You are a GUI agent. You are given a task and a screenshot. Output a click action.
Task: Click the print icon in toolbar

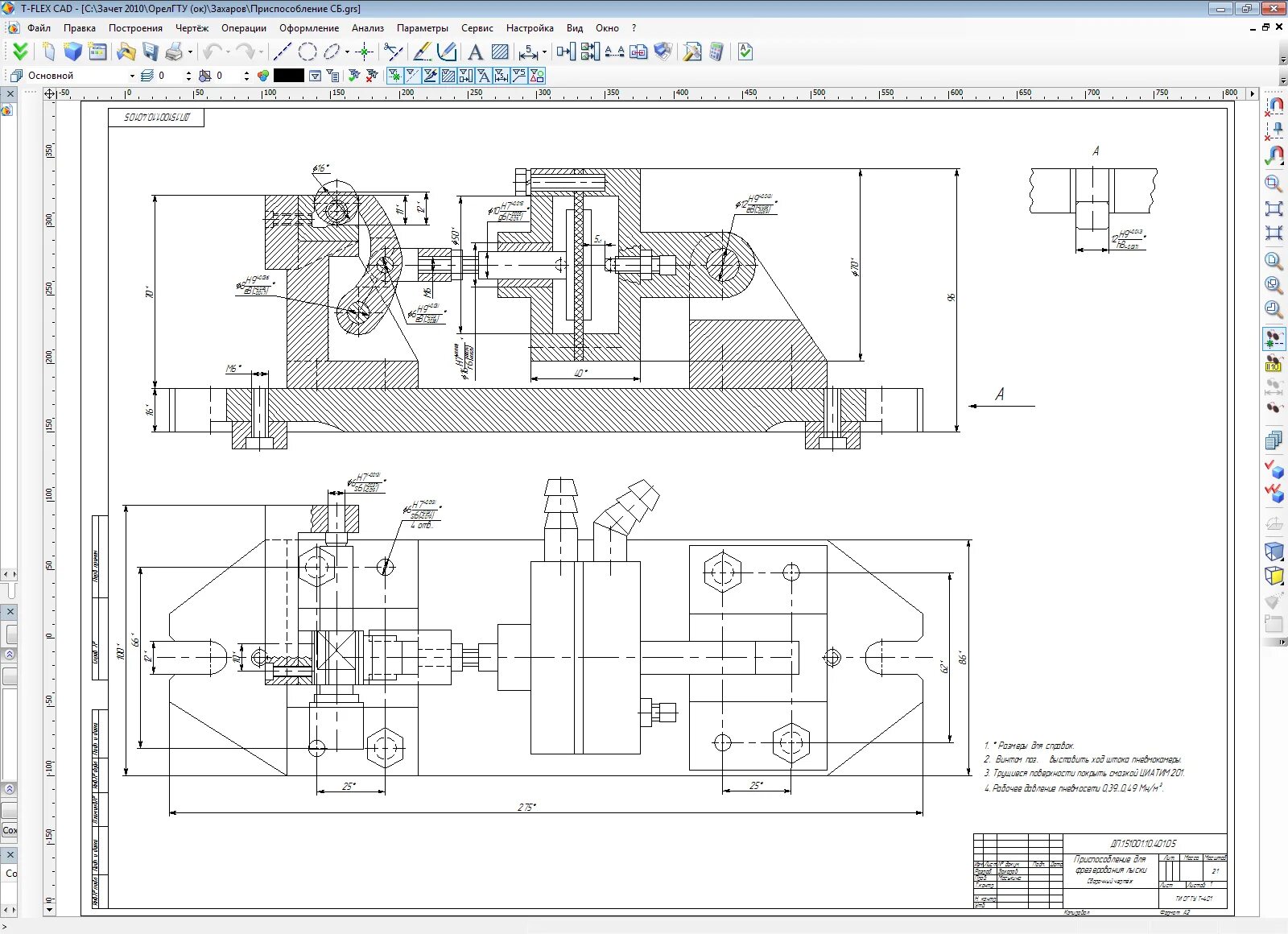(174, 52)
